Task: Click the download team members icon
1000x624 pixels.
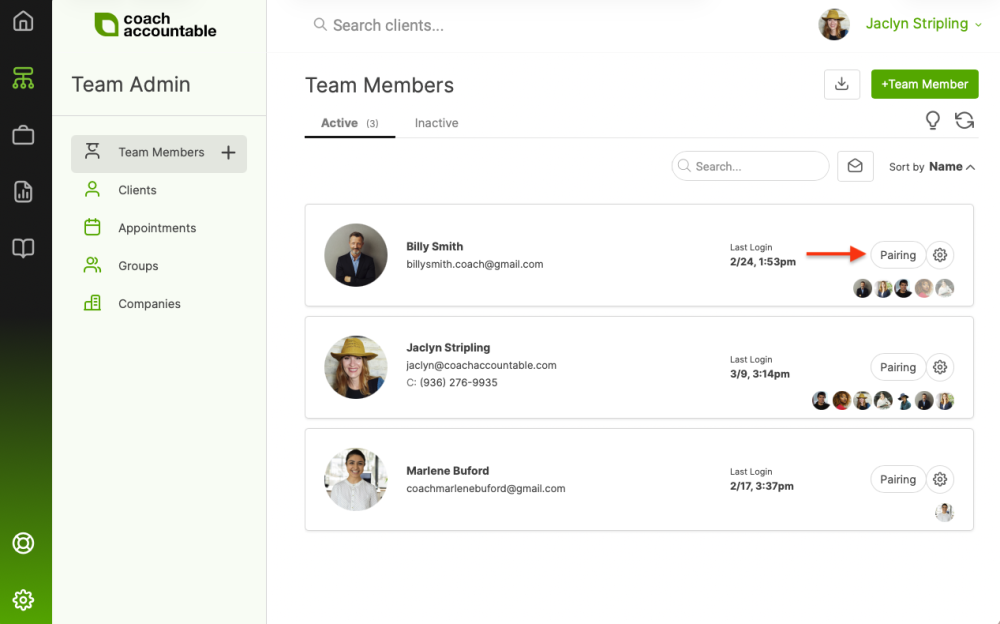Action: 841,85
